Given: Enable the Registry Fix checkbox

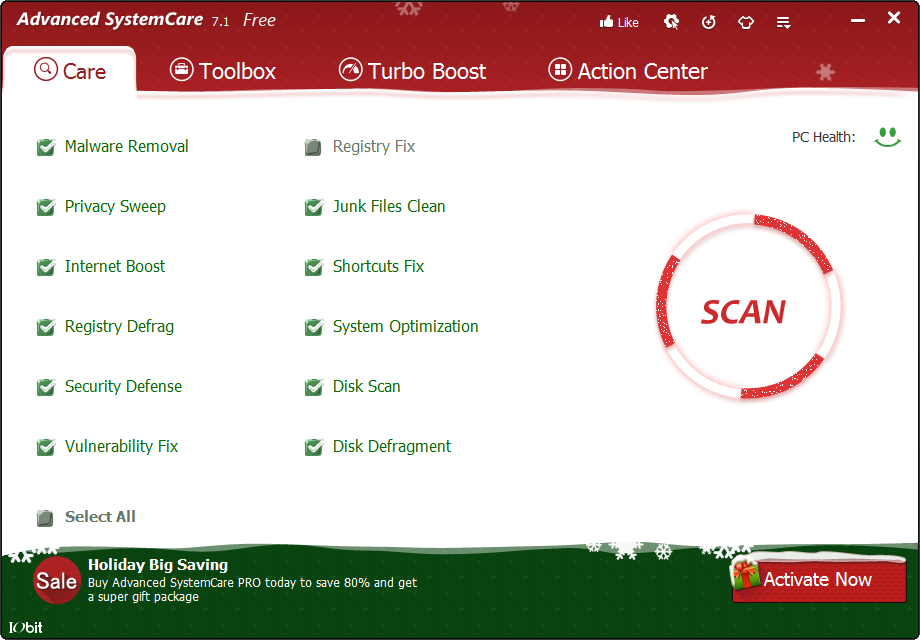Looking at the screenshot, I should pos(314,148).
